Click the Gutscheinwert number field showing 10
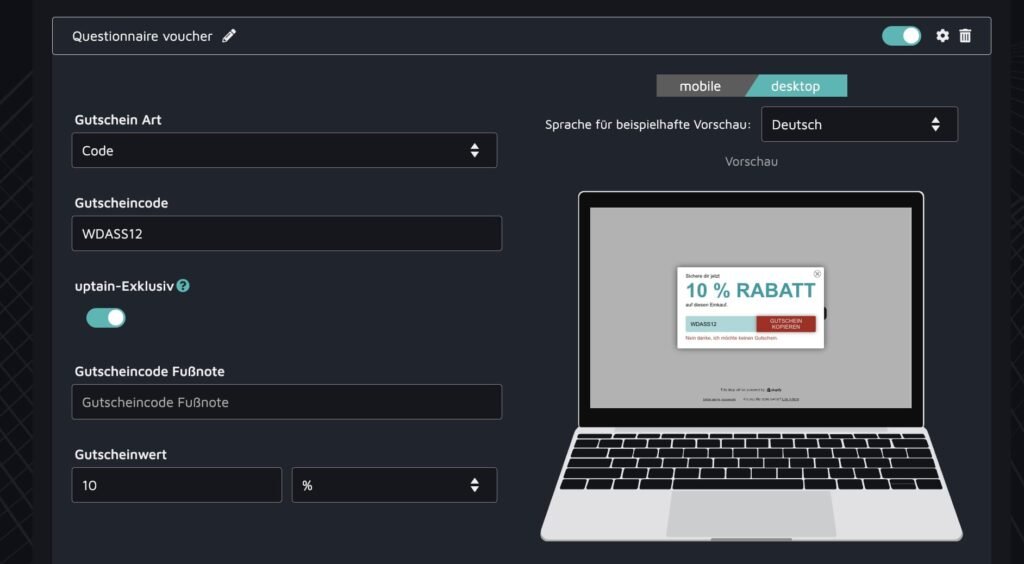 pos(176,485)
